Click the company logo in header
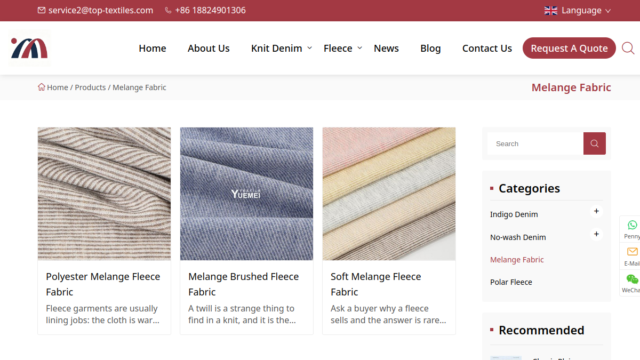 pos(29,48)
